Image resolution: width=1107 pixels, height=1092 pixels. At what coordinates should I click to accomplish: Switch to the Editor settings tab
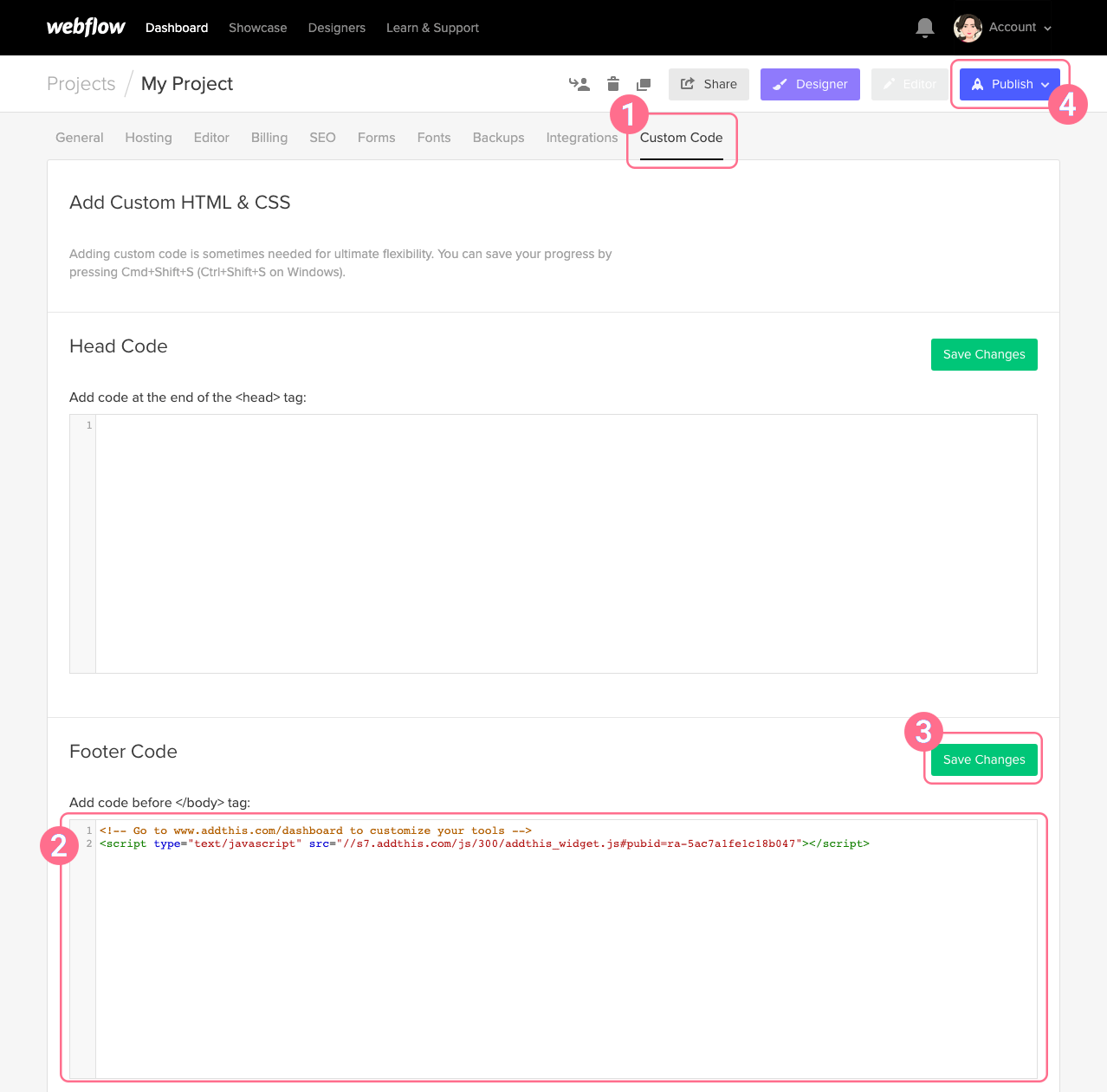pos(211,138)
